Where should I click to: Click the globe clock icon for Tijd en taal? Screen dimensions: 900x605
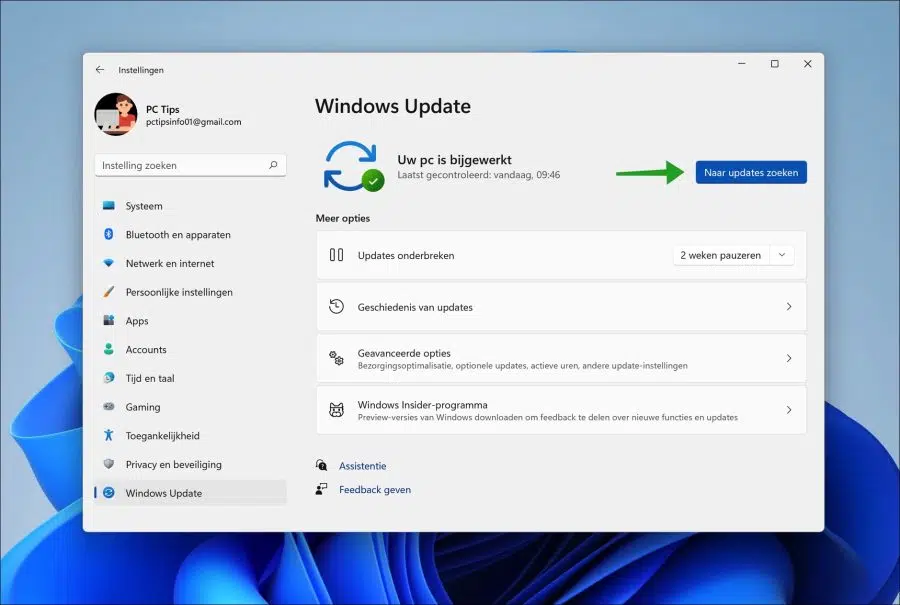[108, 378]
